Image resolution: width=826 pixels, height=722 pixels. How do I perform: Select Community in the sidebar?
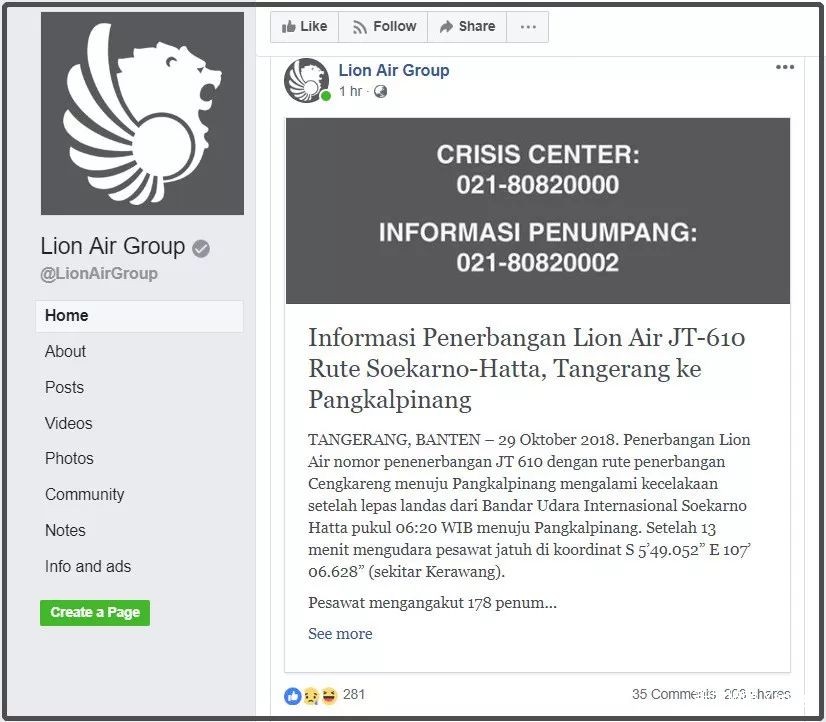84,494
